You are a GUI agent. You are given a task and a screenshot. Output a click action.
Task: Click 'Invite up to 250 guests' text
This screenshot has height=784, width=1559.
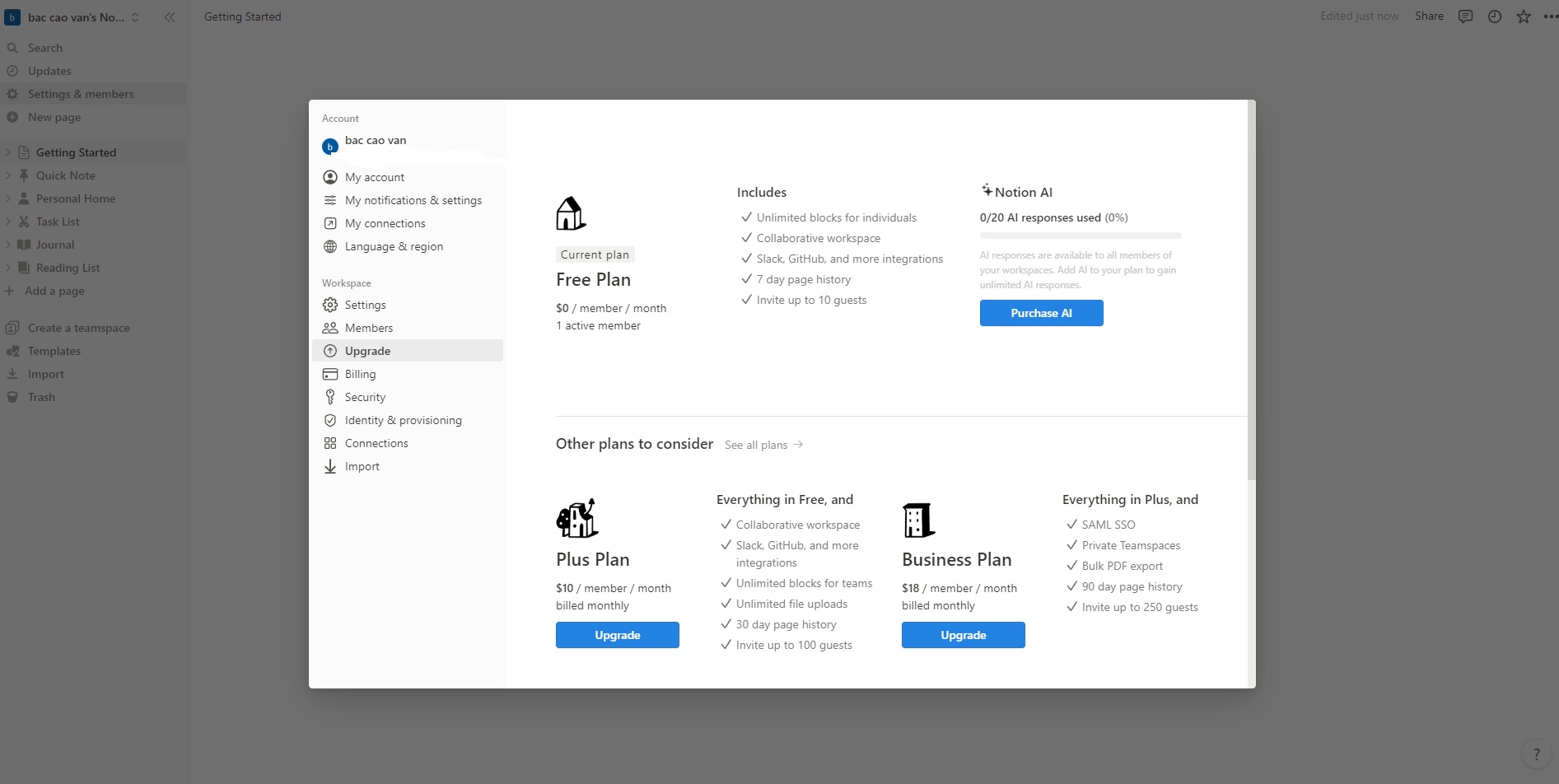coord(1140,607)
